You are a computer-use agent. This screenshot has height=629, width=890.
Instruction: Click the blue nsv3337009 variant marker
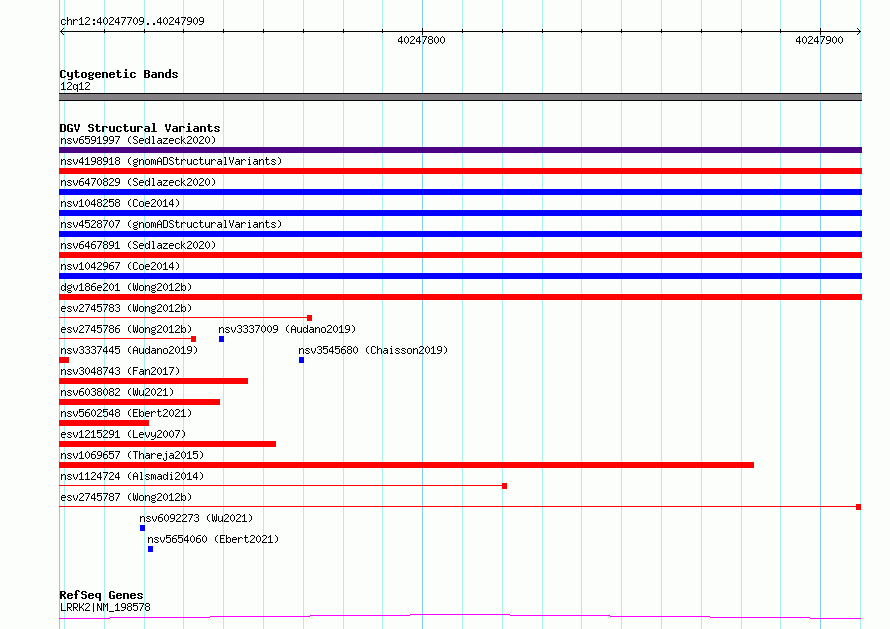tap(221, 339)
